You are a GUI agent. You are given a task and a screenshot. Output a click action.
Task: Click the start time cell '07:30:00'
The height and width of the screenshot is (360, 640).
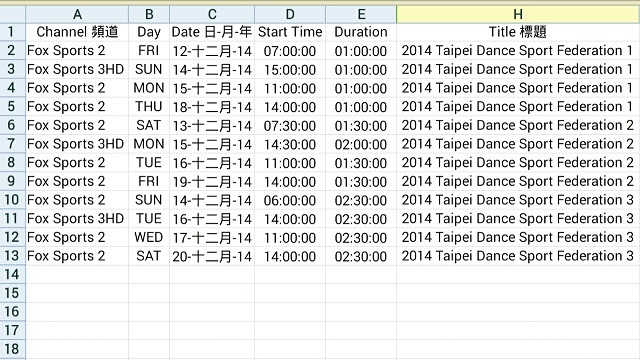(x=290, y=126)
